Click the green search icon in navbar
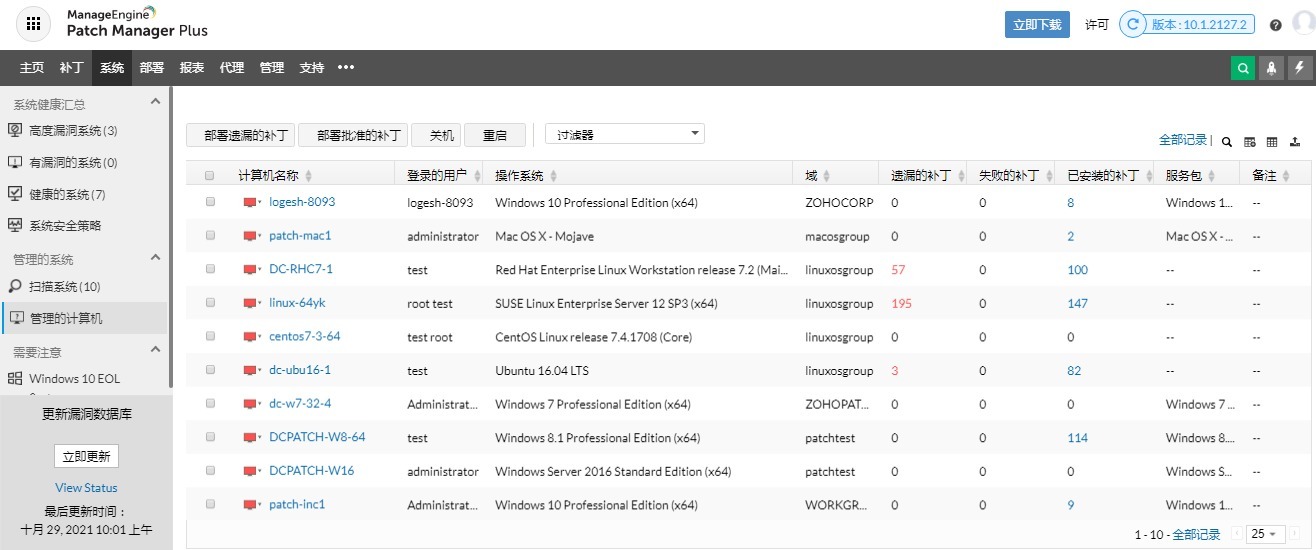 coord(1242,68)
